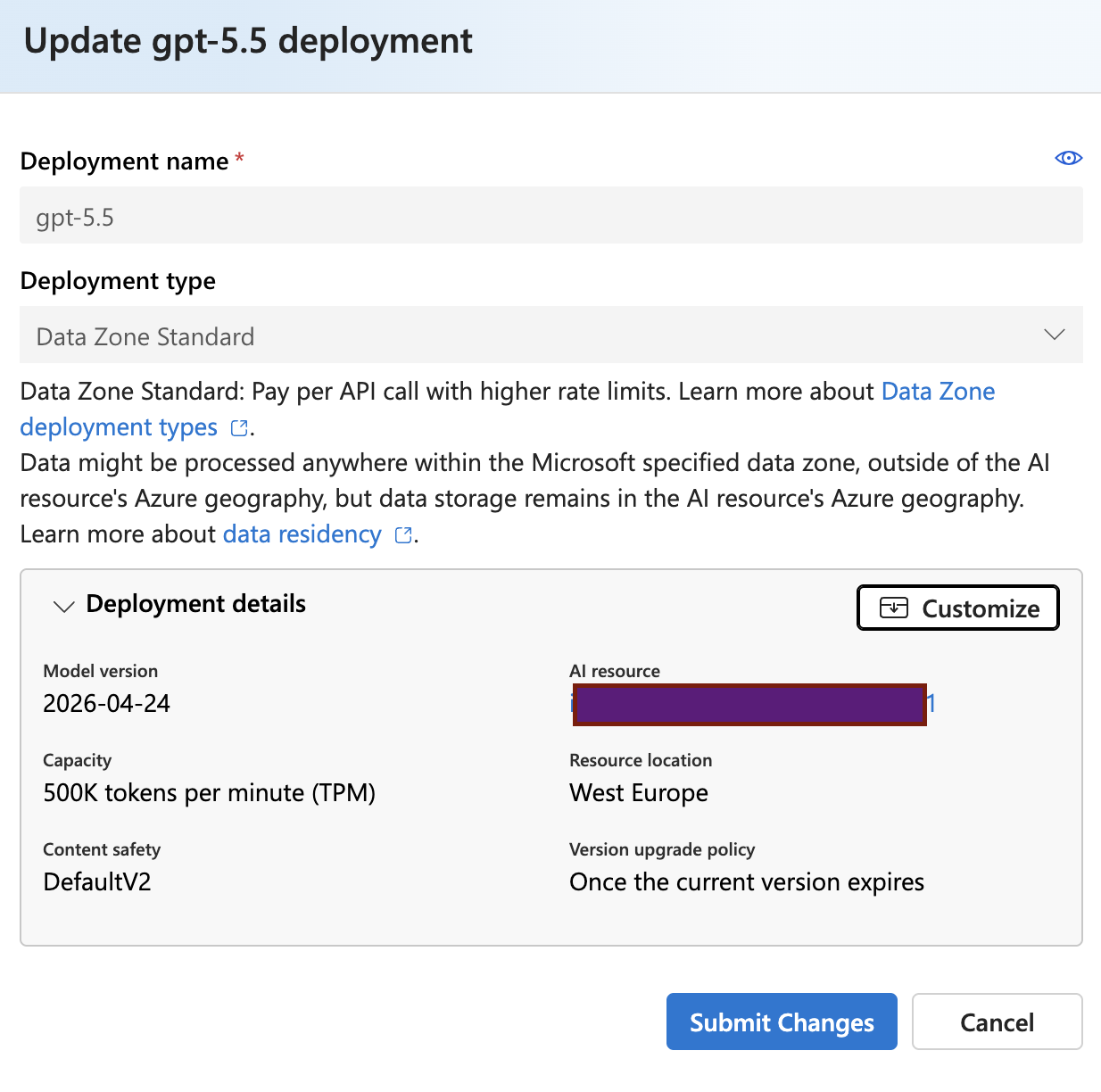1101x1092 pixels.
Task: Click the Capacity label
Action: click(x=78, y=761)
